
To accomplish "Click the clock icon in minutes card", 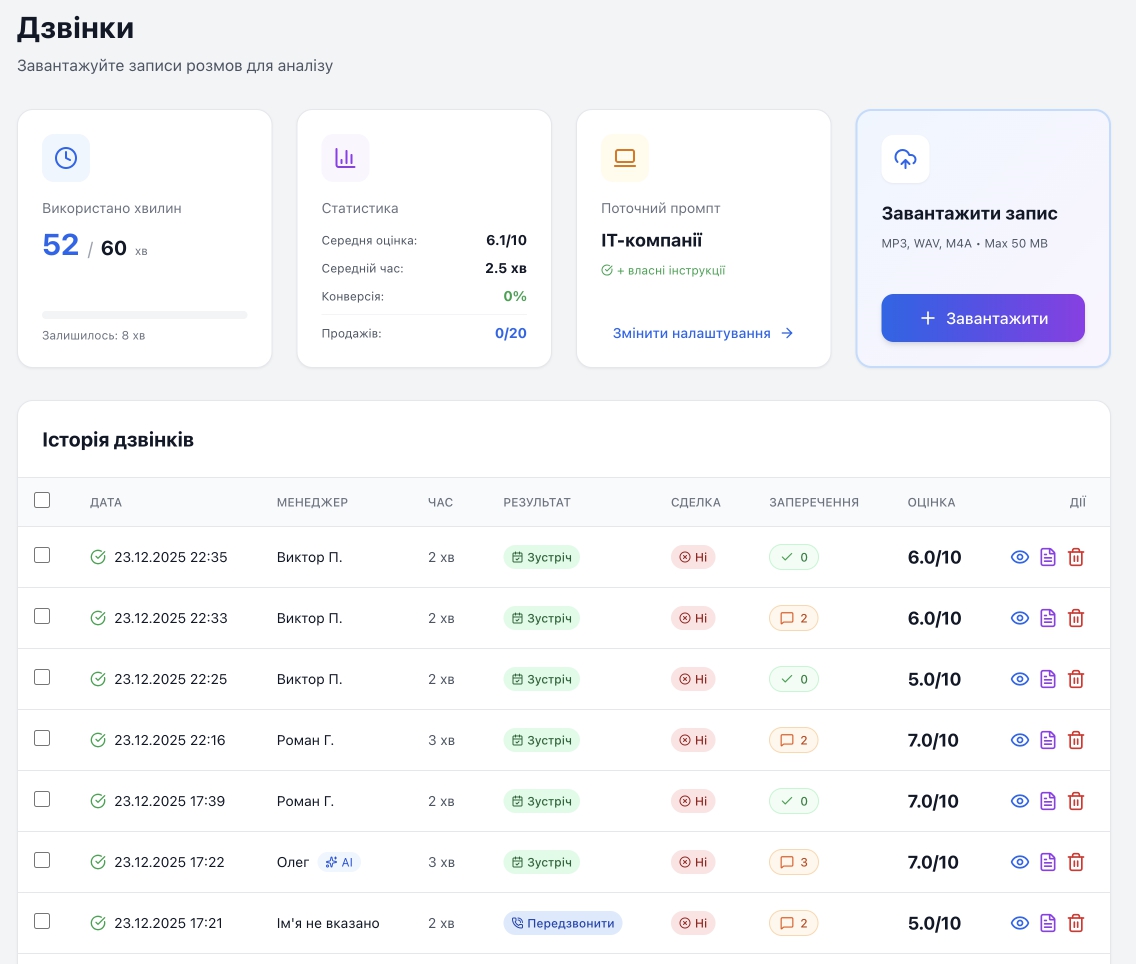I will pos(66,158).
